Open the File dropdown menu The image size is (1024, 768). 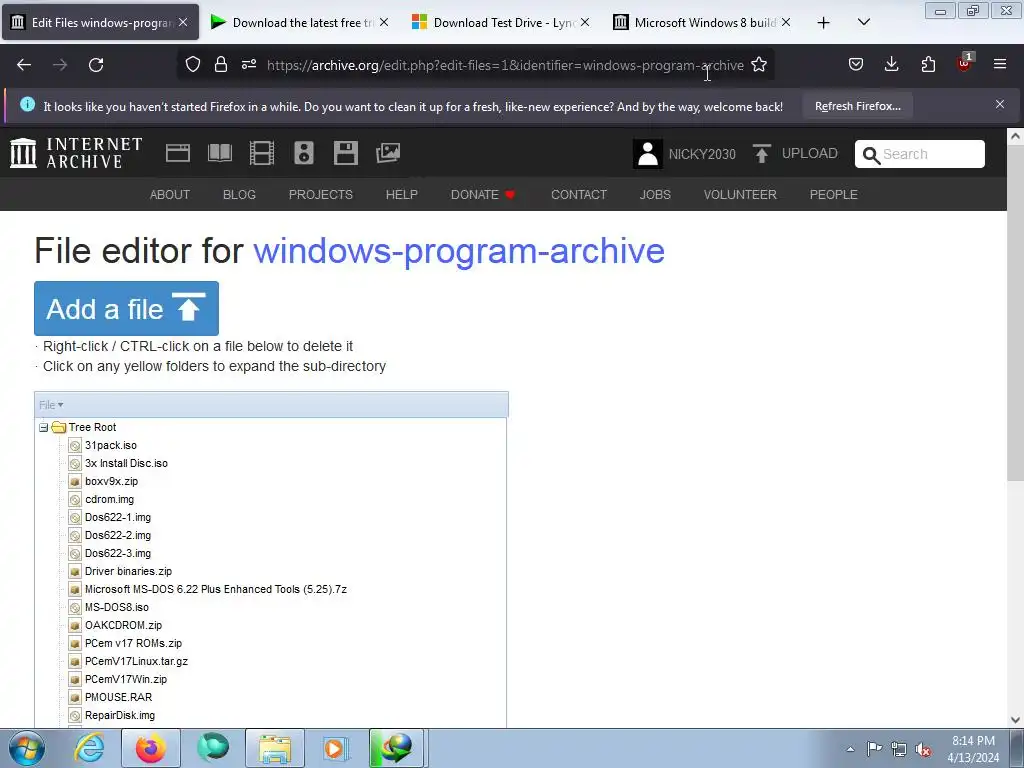coord(51,405)
